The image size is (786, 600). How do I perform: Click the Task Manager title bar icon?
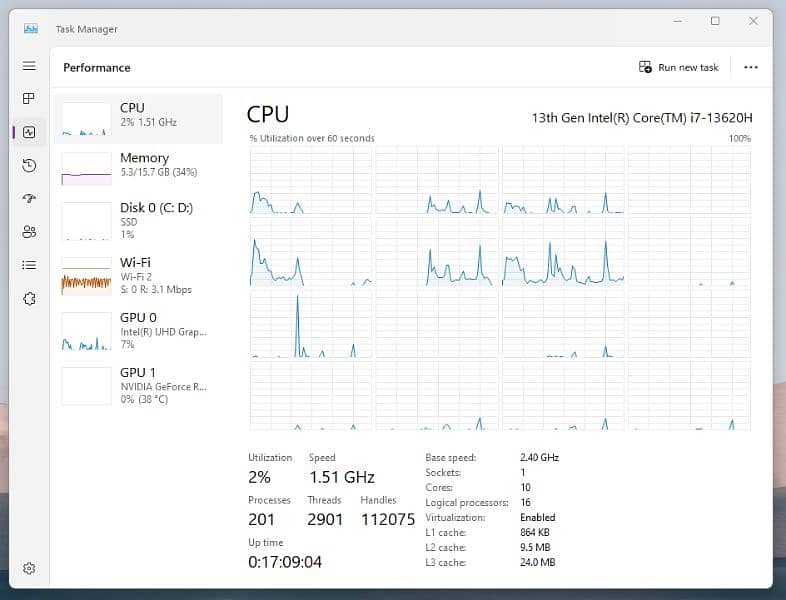[x=30, y=29]
